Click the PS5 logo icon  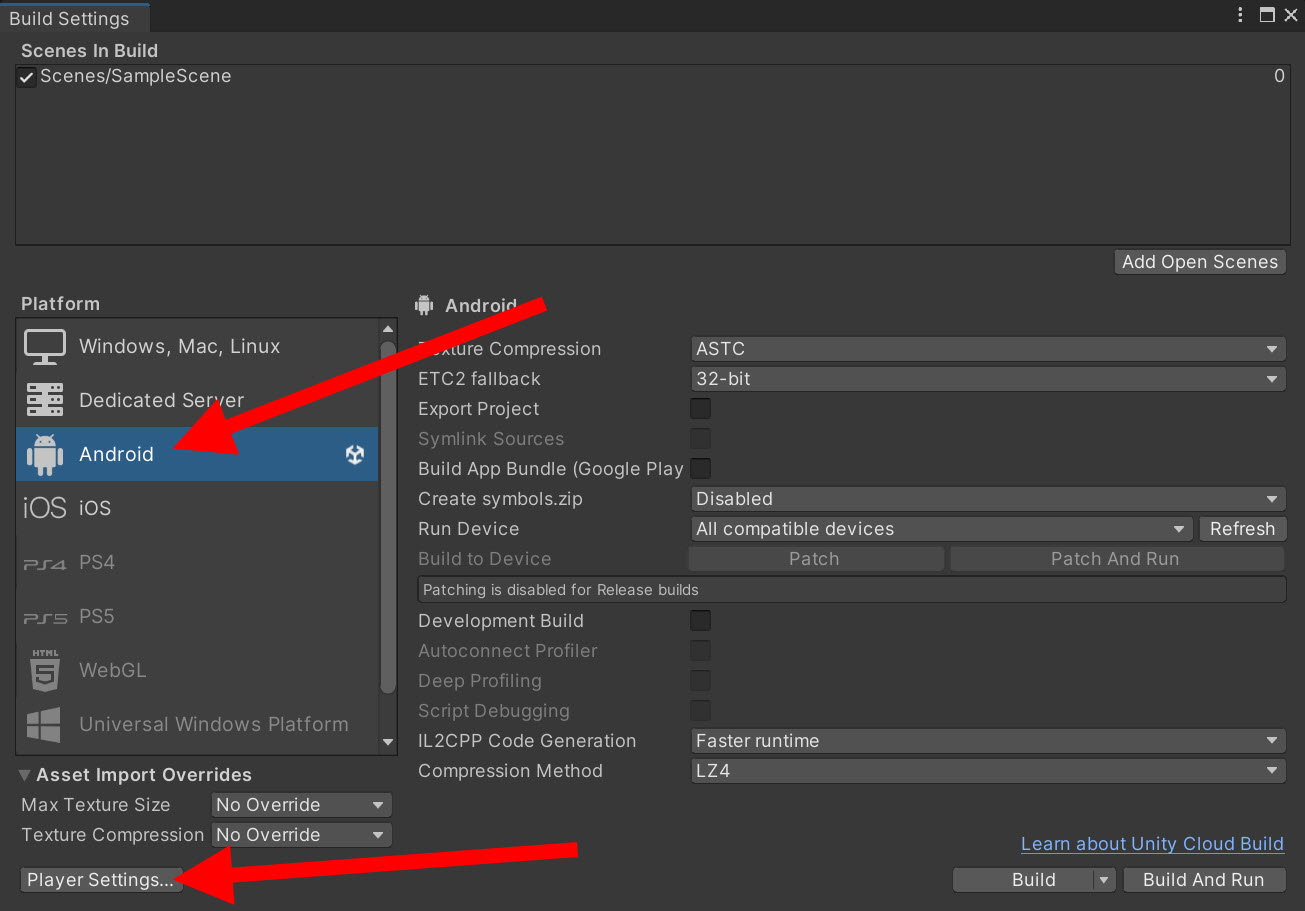[45, 617]
